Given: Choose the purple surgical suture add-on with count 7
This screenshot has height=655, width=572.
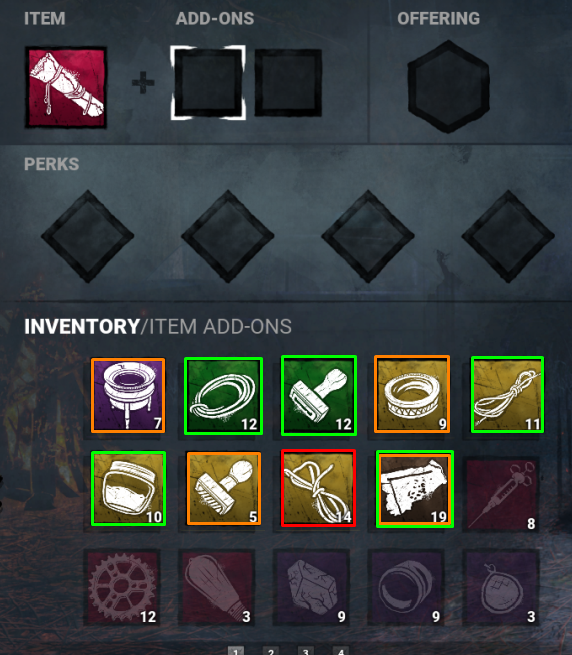Looking at the screenshot, I should (128, 395).
